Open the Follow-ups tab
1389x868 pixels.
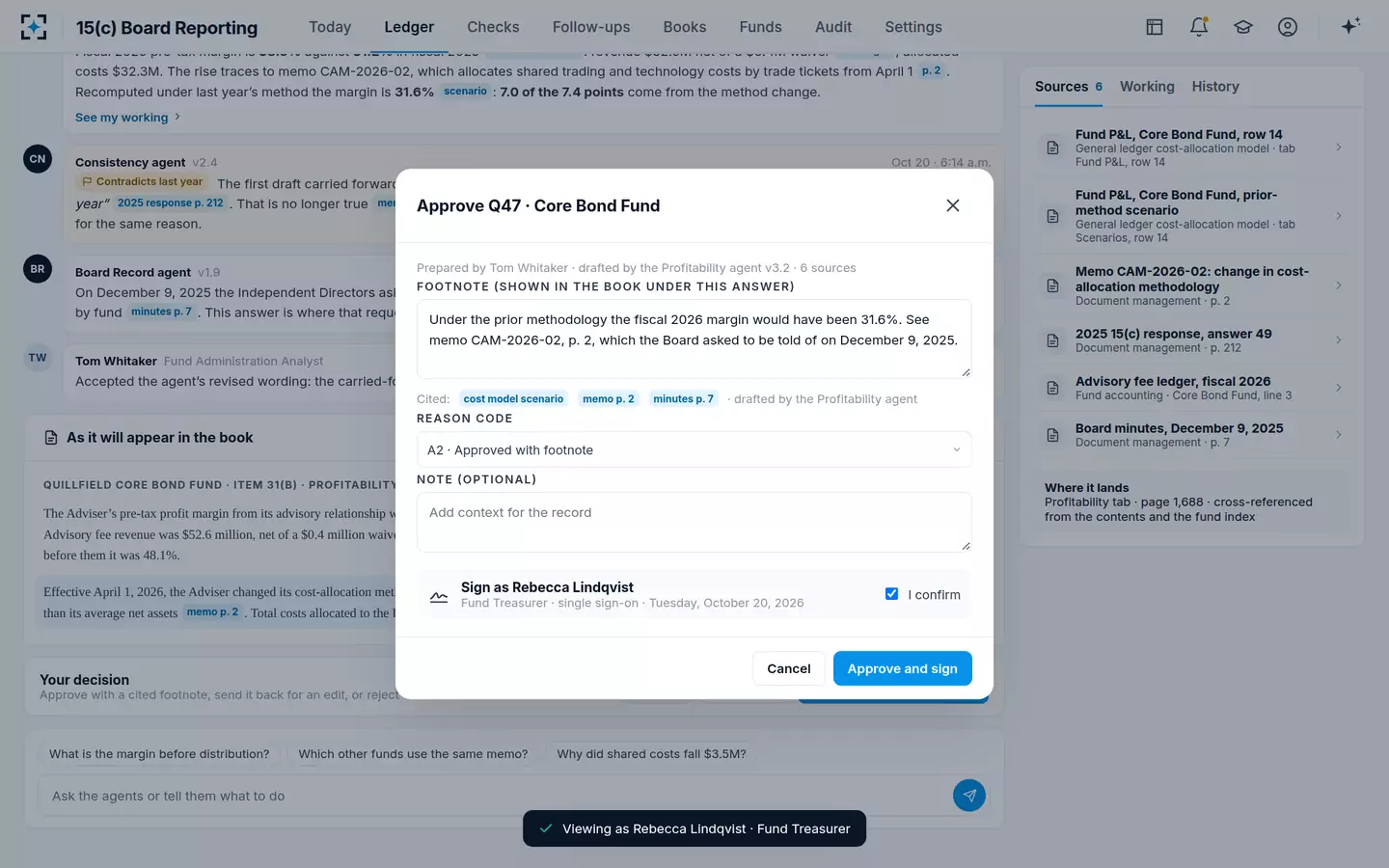[x=591, y=27]
